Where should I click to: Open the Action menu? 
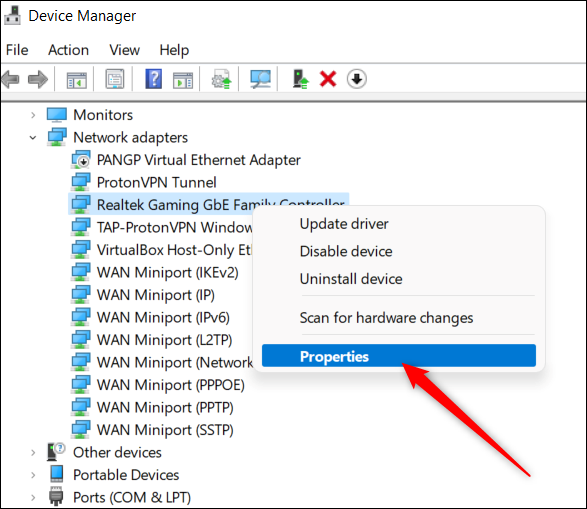69,50
